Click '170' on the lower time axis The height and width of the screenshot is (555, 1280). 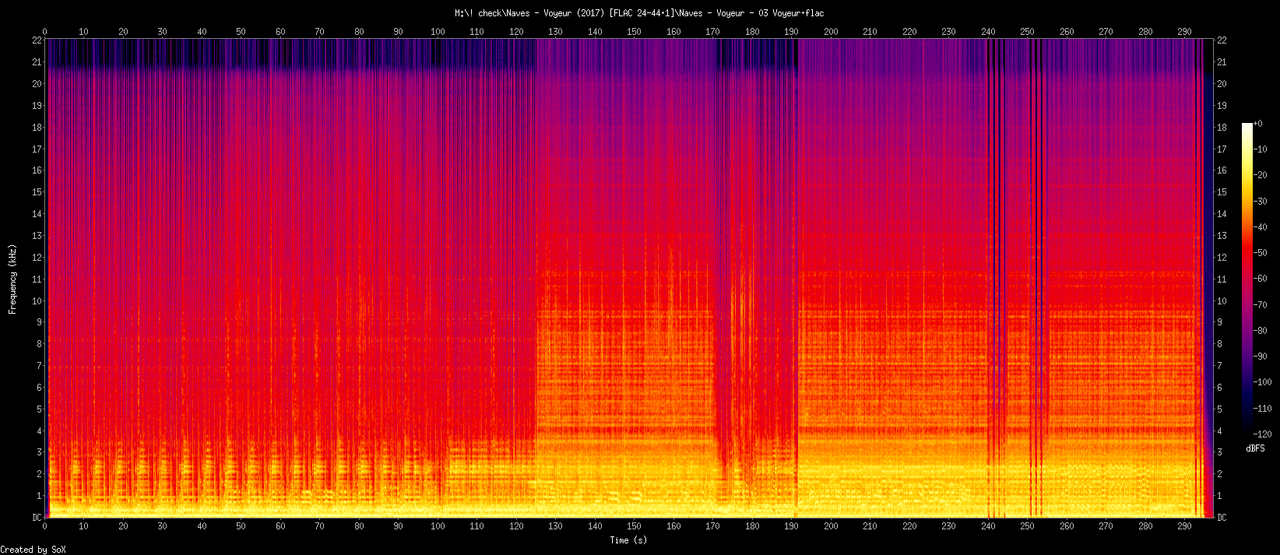713,526
